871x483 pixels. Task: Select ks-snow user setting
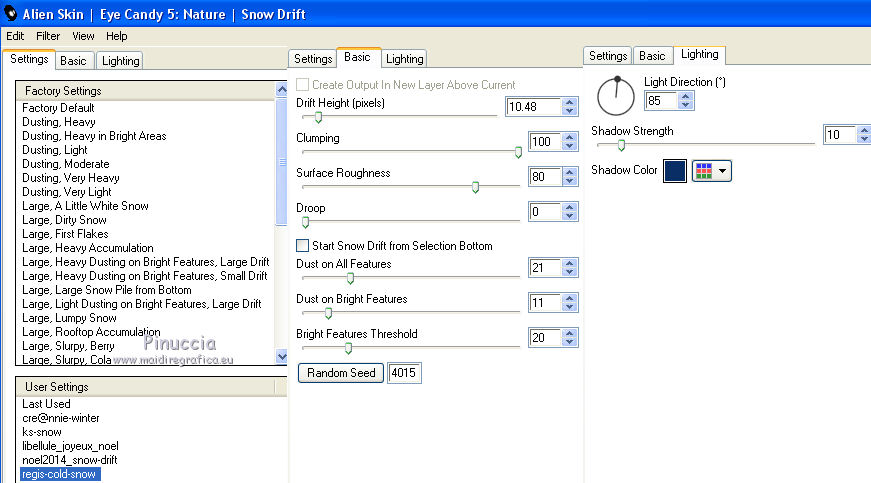pyautogui.click(x=42, y=432)
